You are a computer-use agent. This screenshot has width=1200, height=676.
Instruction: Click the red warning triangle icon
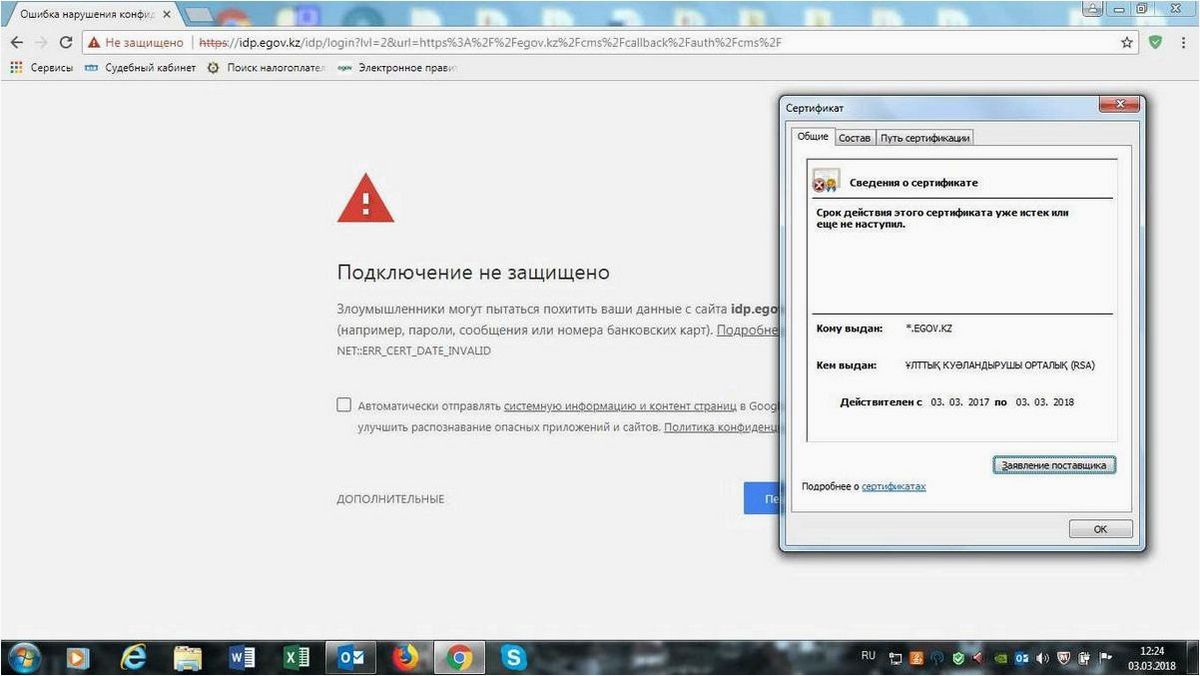pos(366,198)
